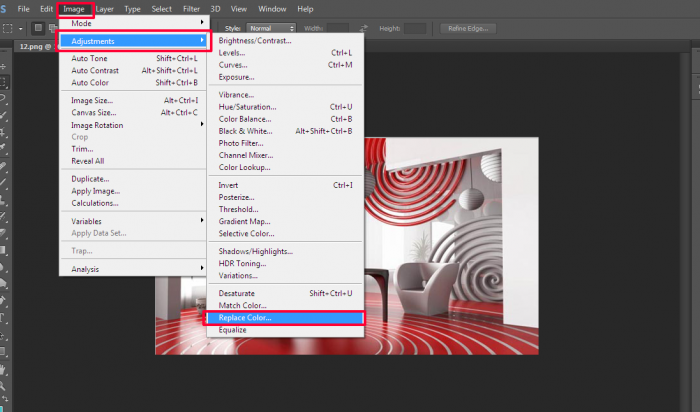Choose Match Color adjustment
Image resolution: width=700 pixels, height=412 pixels.
coord(285,305)
